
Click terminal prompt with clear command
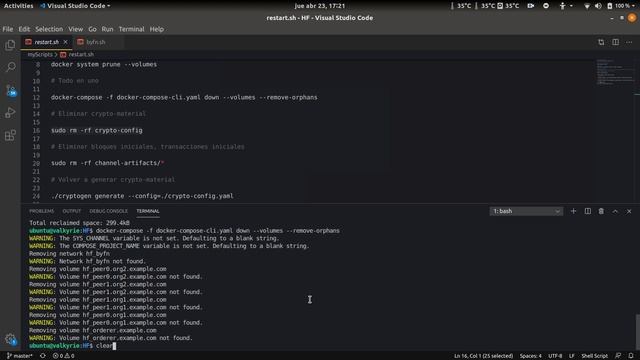[72, 346]
